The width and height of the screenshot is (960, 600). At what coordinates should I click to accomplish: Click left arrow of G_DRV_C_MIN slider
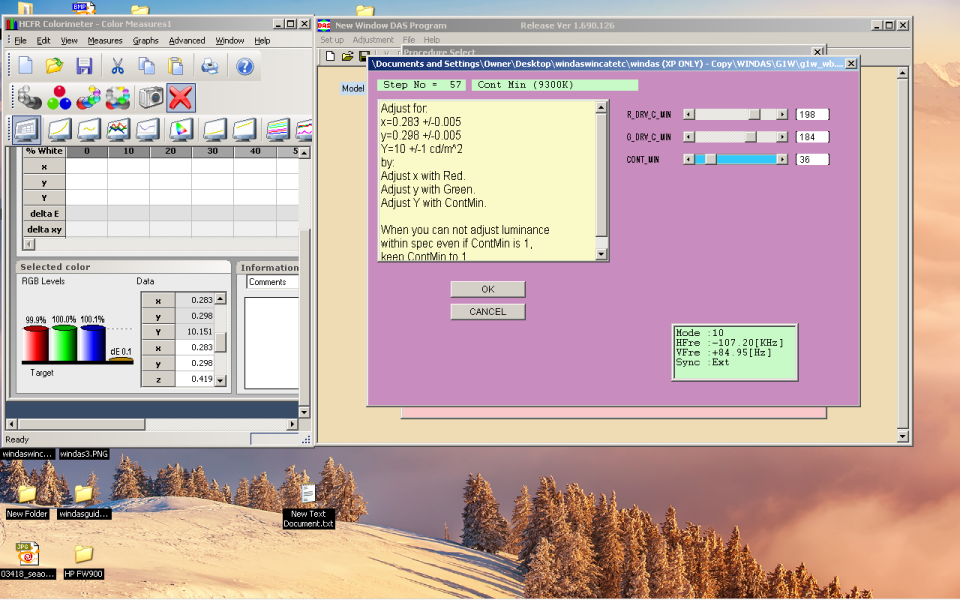tap(688, 137)
